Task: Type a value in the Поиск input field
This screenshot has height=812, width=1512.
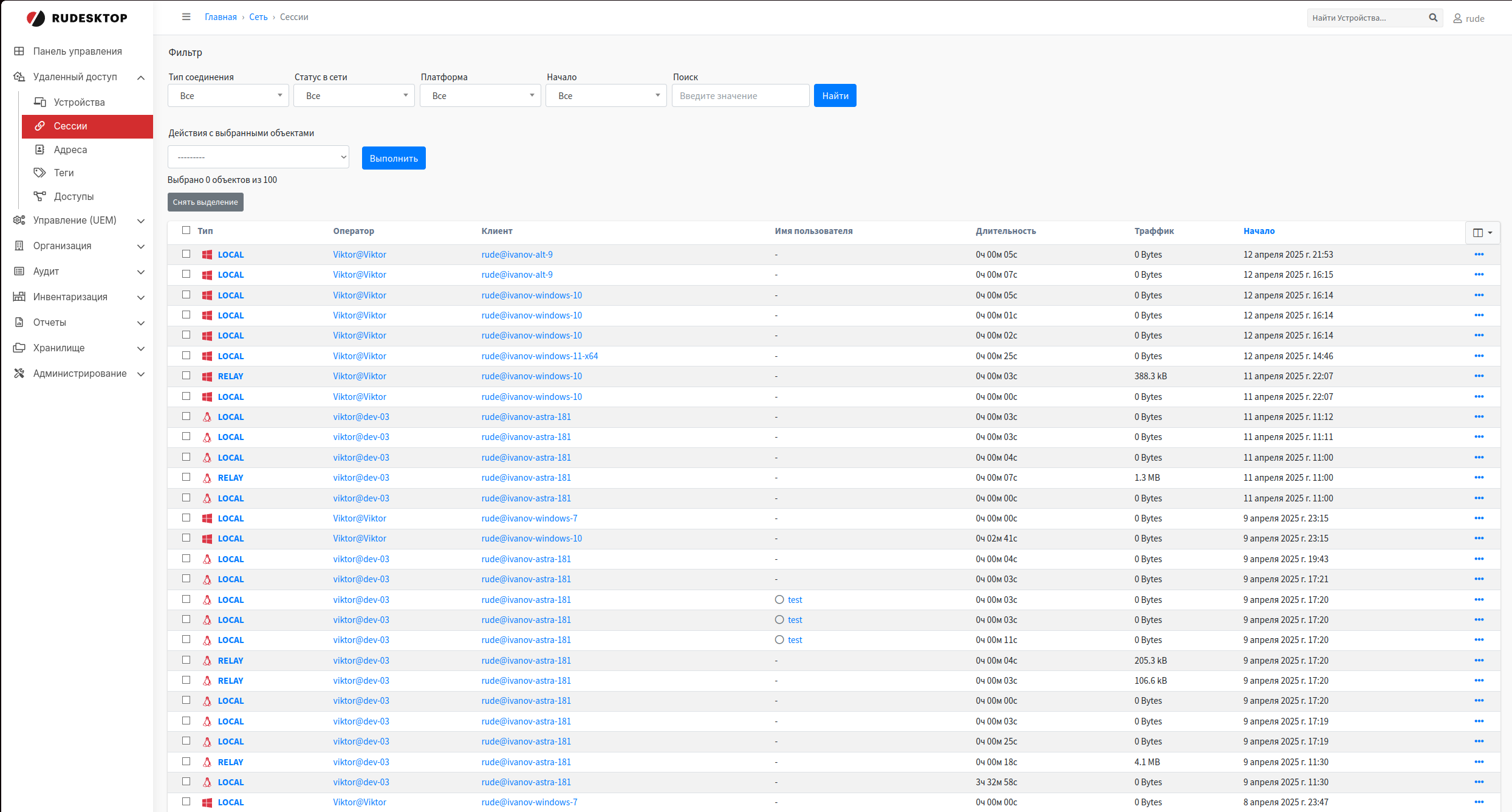Action: point(740,95)
